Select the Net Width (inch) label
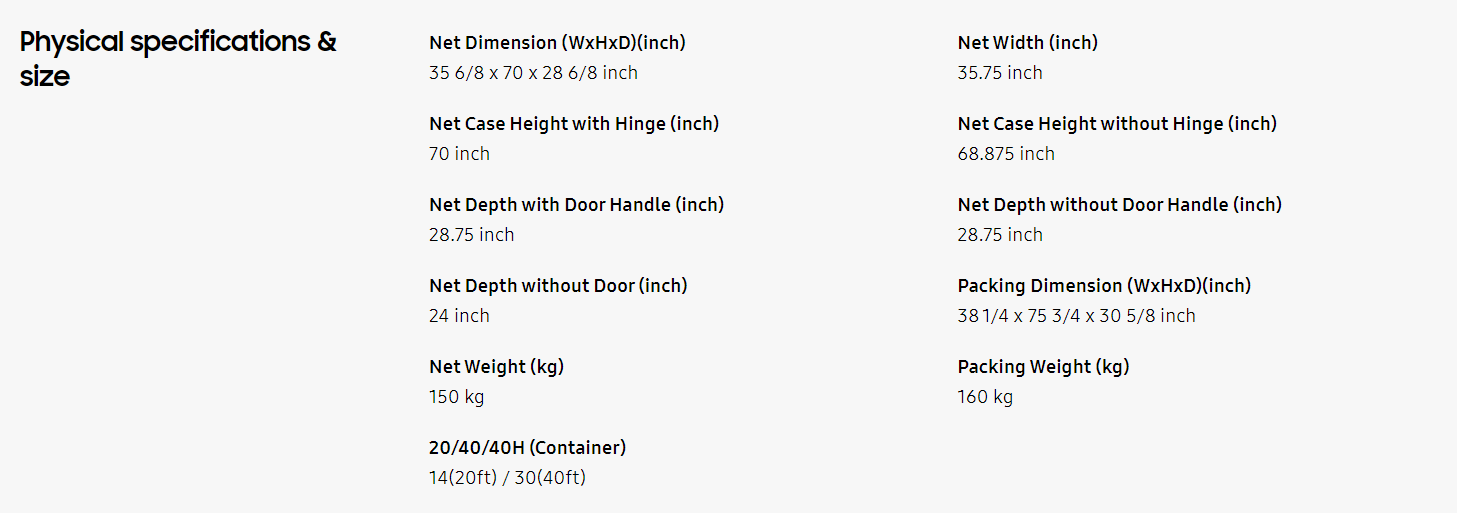The image size is (1457, 513). click(1027, 43)
